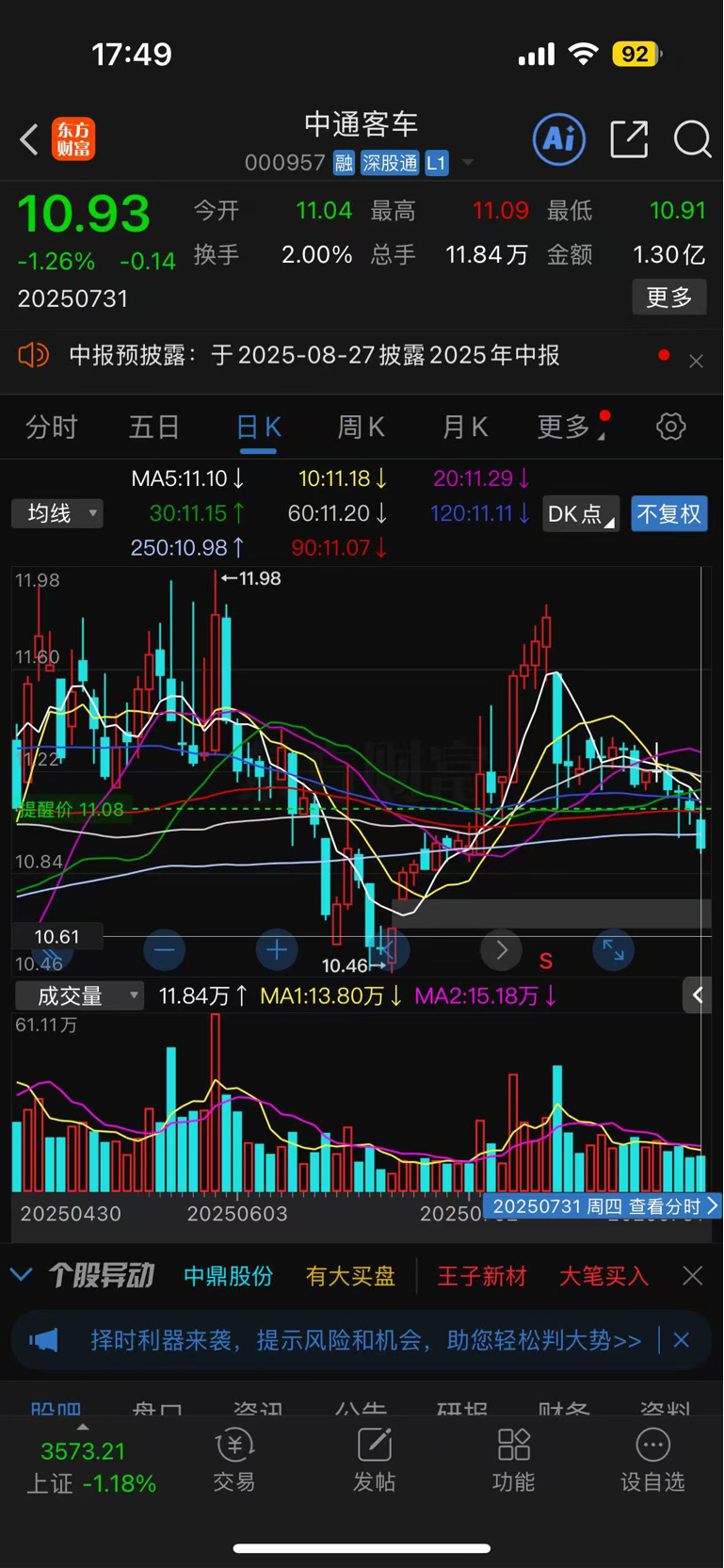The height and width of the screenshot is (1568, 724).
Task: Open the search magnifier icon
Action: 692,139
